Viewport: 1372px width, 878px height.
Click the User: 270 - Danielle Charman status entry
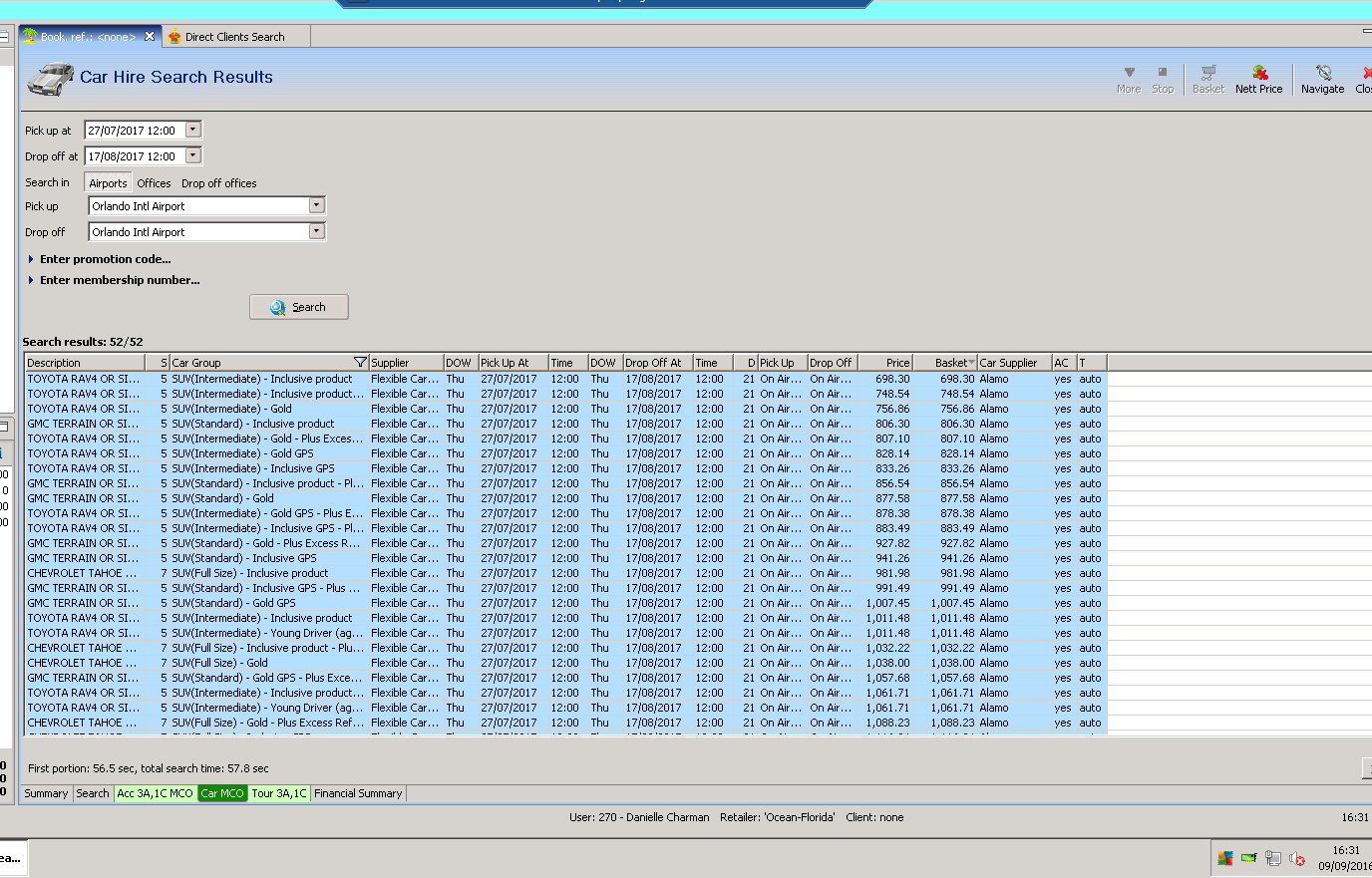point(639,817)
